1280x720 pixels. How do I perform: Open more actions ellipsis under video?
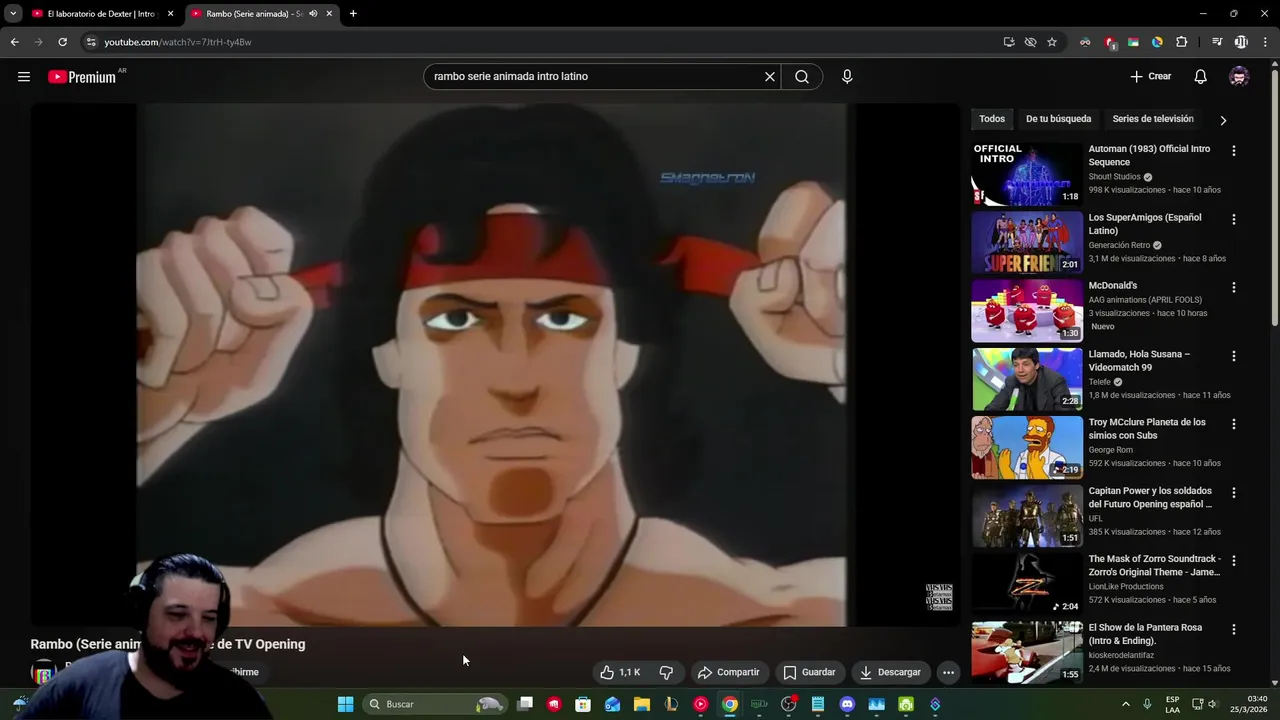click(x=948, y=672)
